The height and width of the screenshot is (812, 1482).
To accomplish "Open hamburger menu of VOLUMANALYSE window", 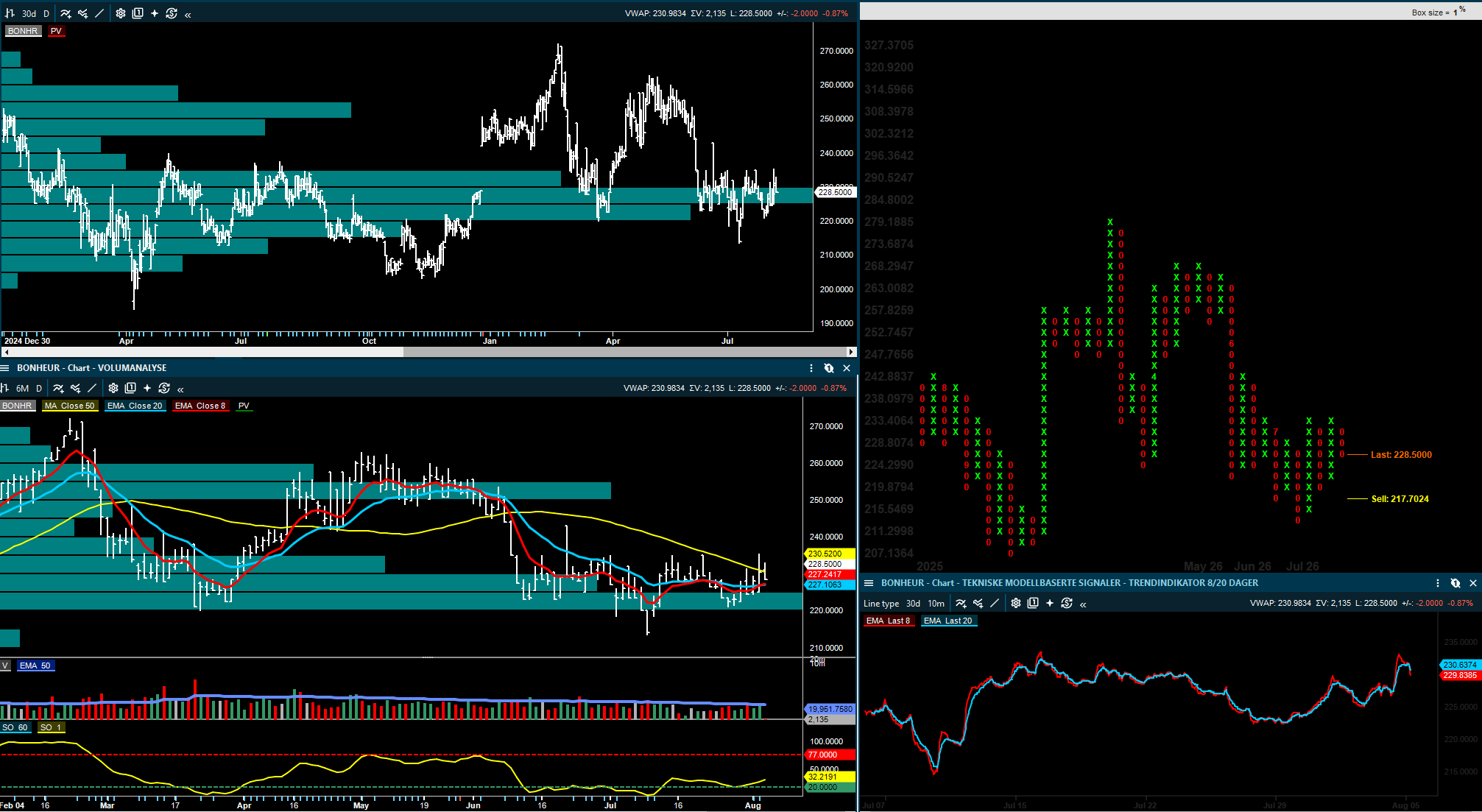I will point(4,368).
